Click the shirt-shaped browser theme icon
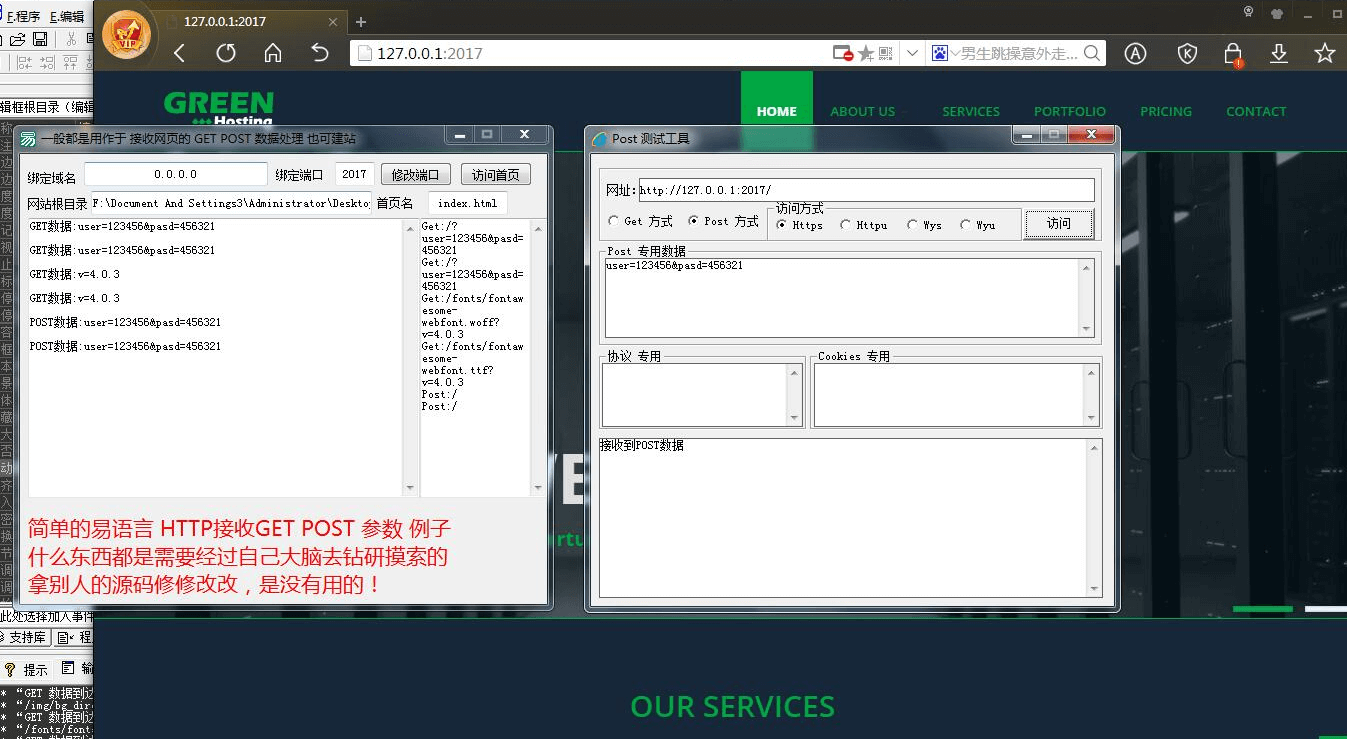 tap(1277, 15)
